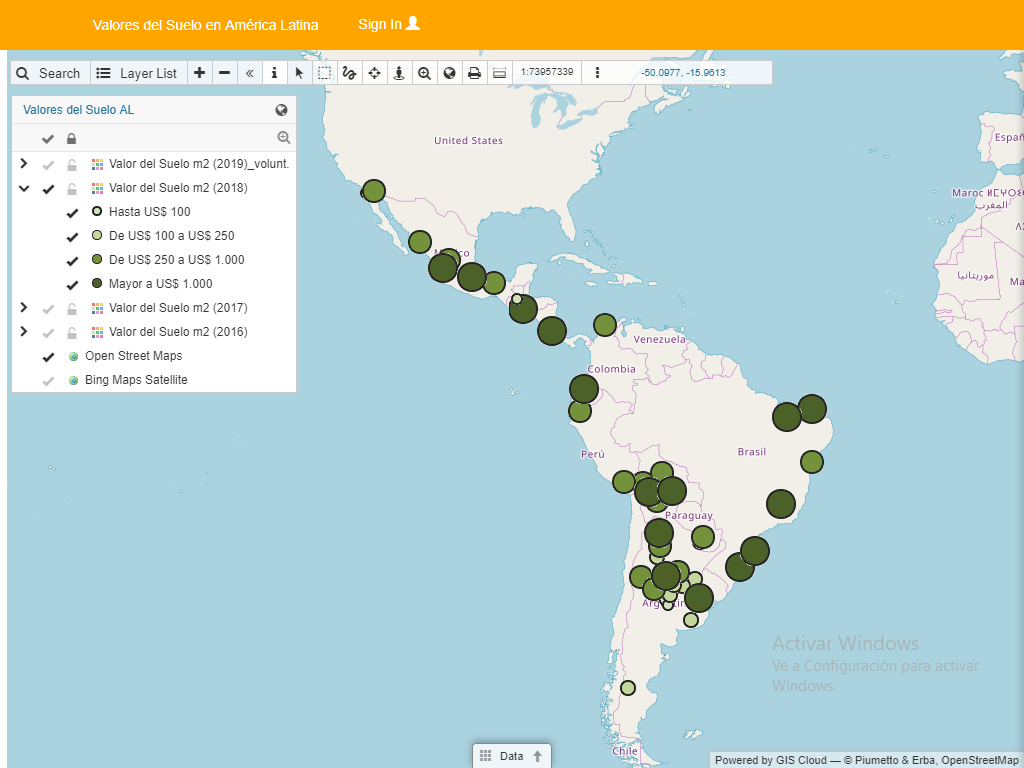1024x768 pixels.
Task: Open the Search panel
Action: tap(49, 73)
